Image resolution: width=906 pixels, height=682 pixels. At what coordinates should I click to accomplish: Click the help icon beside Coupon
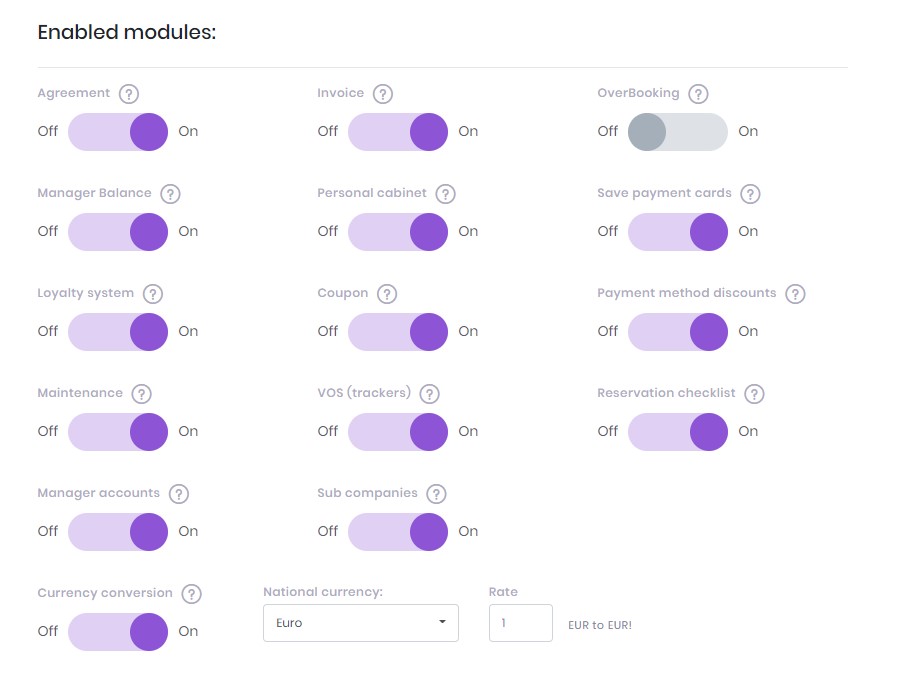387,294
